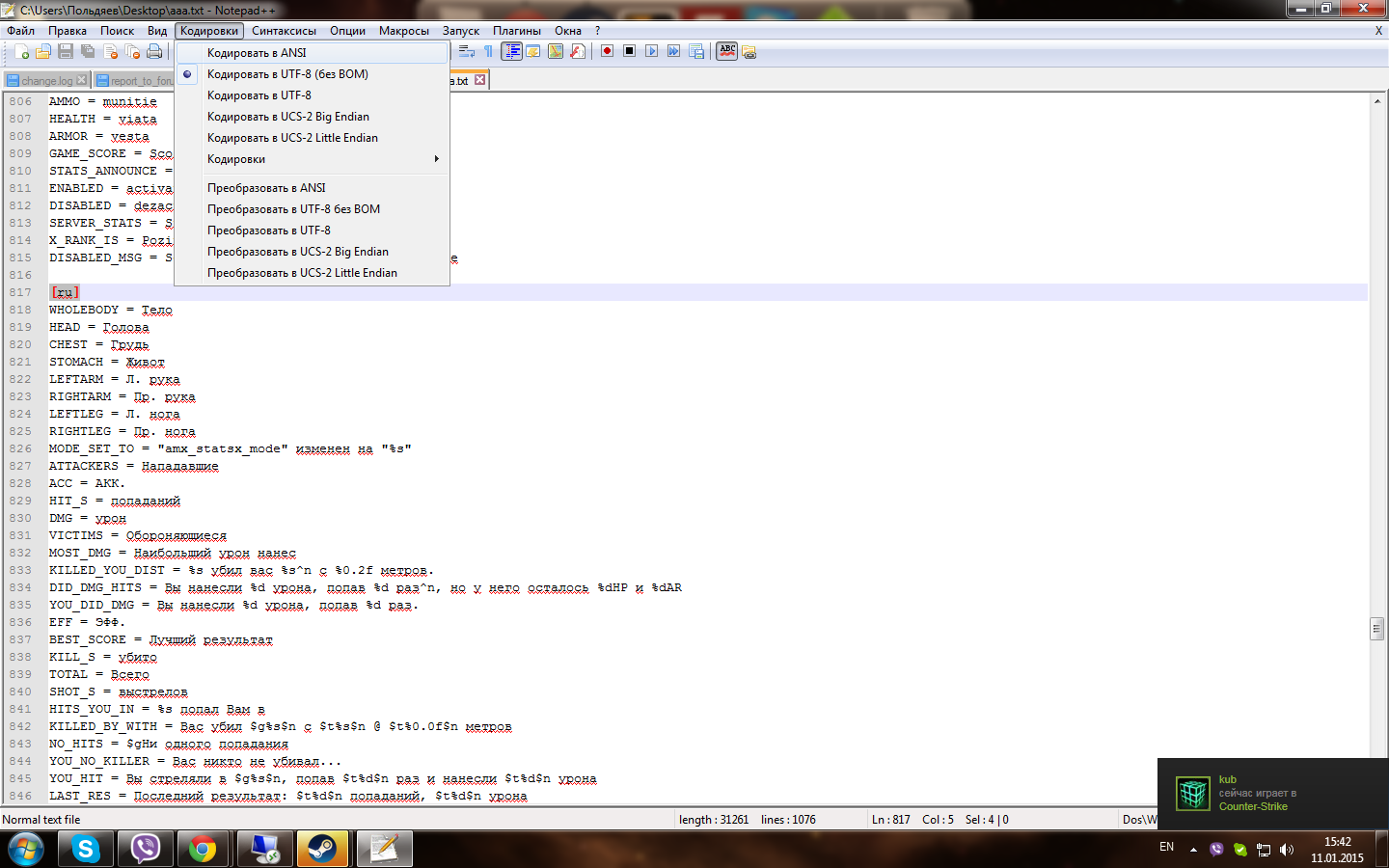Image resolution: width=1389 pixels, height=868 pixels.
Task: Click the Stop Recording macro icon
Action: (629, 51)
